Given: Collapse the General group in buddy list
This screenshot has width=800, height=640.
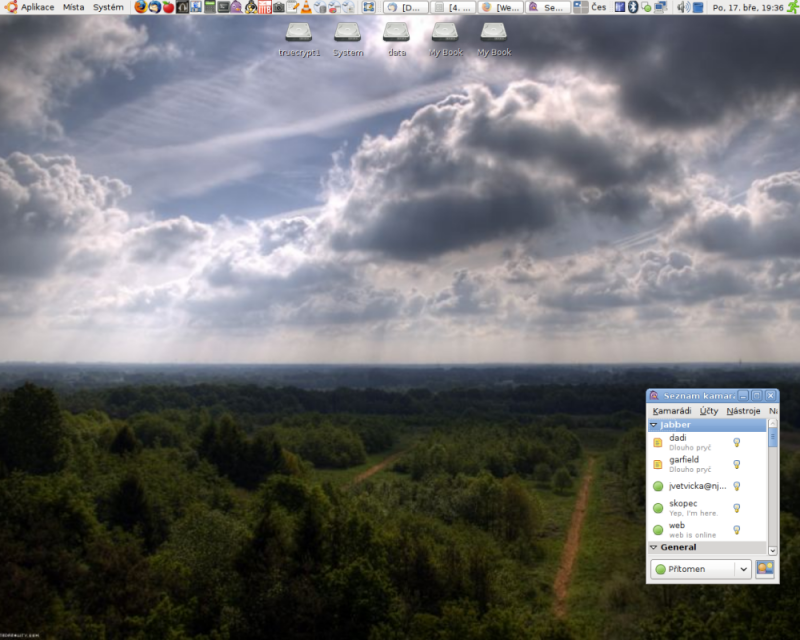Looking at the screenshot, I should tap(653, 547).
